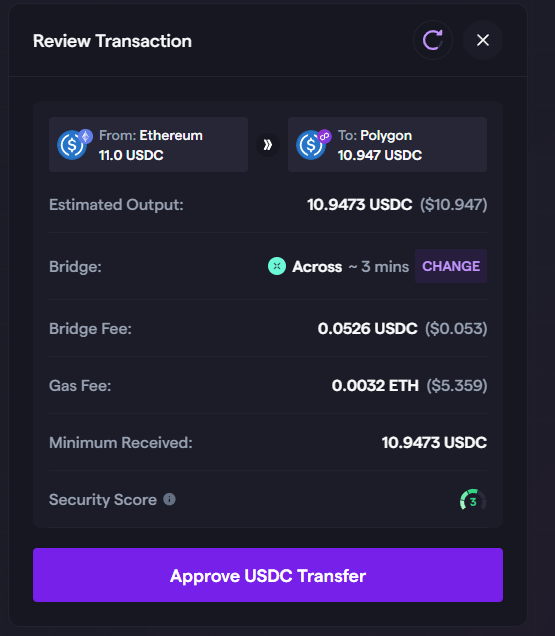
Task: Click the refresh quote icon
Action: pyautogui.click(x=433, y=40)
